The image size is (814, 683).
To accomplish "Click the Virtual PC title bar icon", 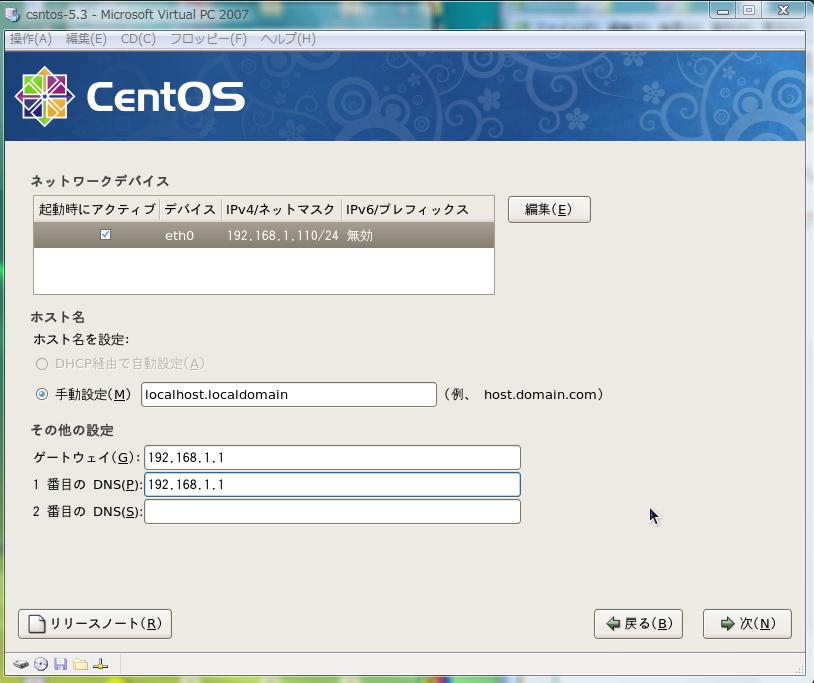I will click(x=13, y=10).
